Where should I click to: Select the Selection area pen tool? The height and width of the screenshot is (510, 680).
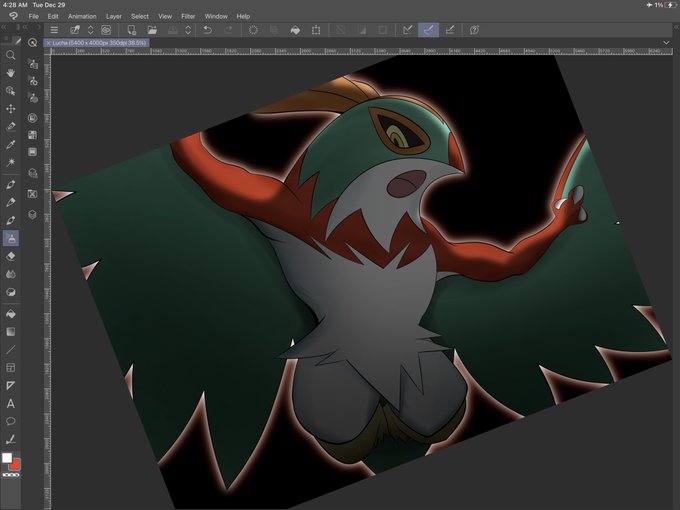coord(10,126)
